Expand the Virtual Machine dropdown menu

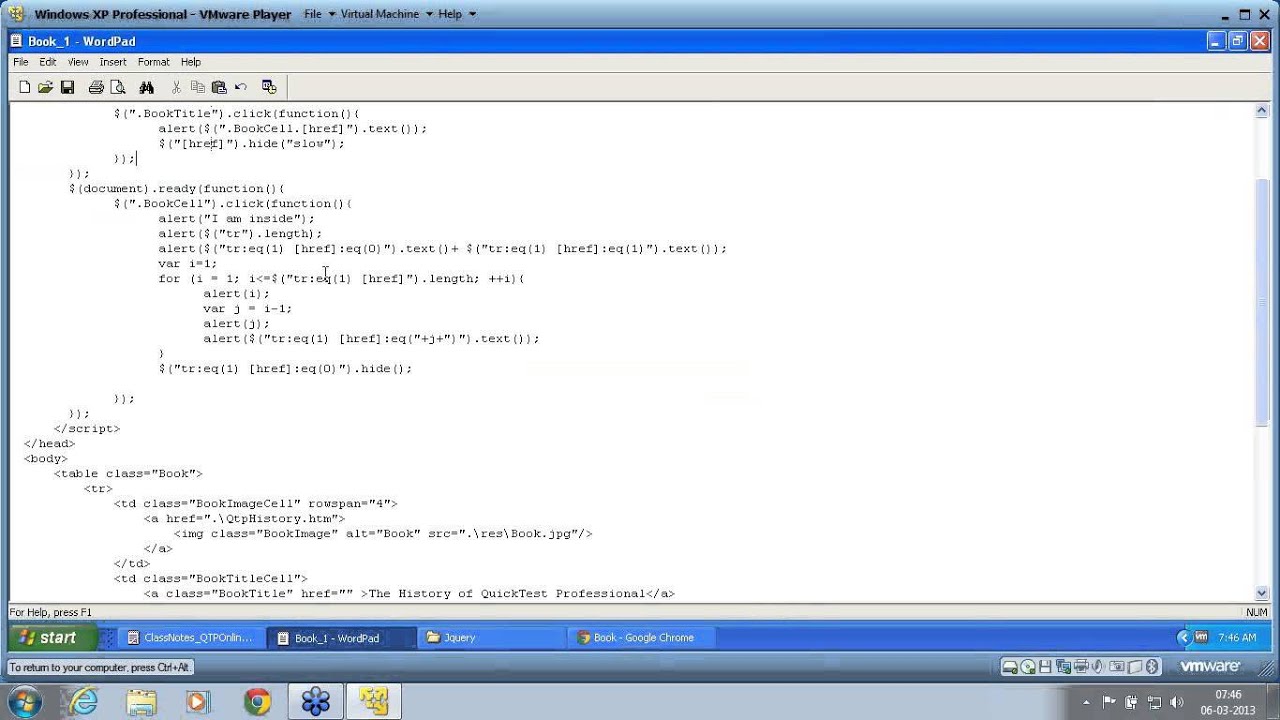386,14
